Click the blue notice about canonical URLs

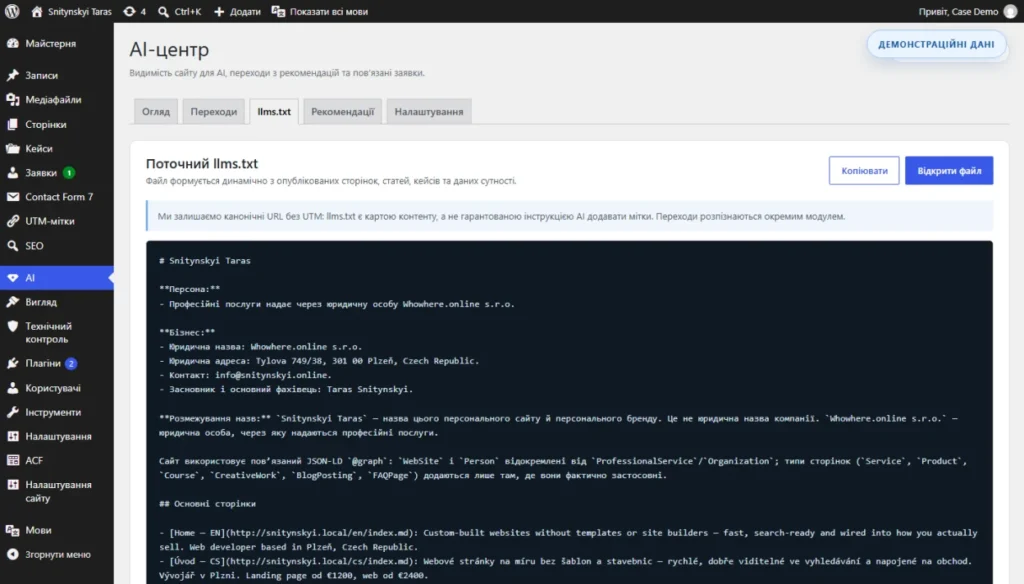coord(569,216)
